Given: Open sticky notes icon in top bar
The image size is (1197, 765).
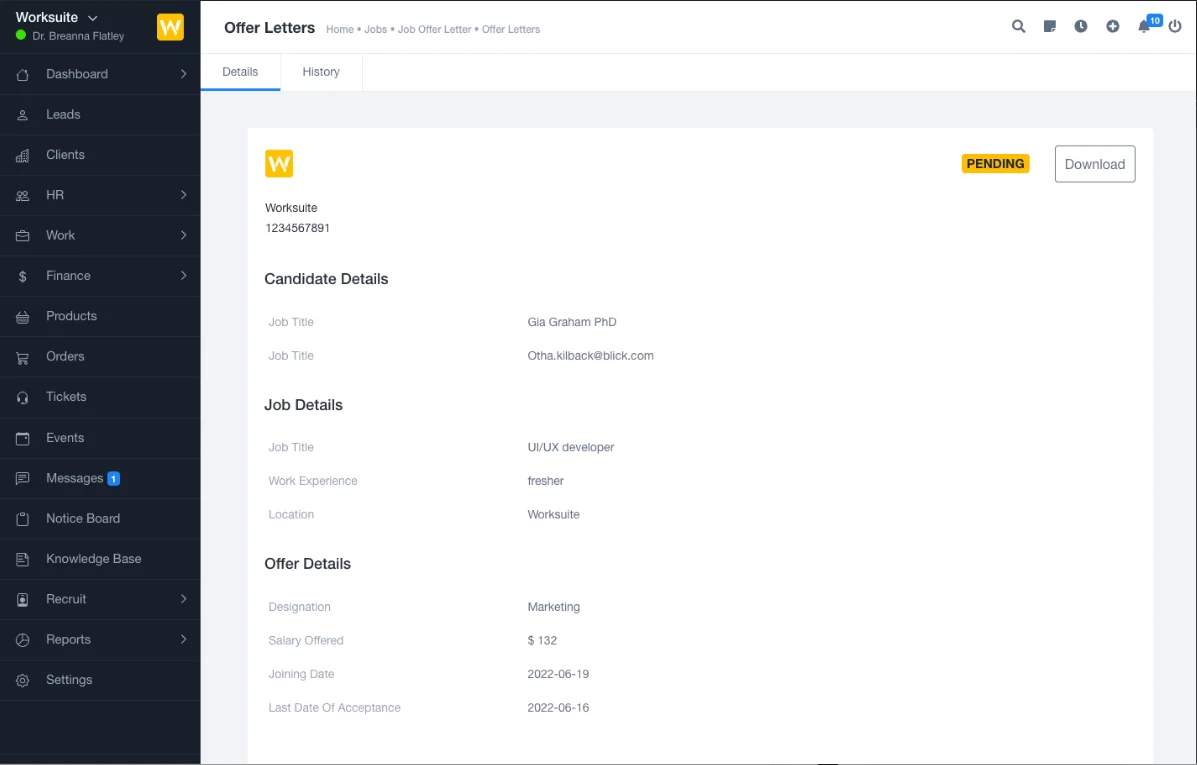Looking at the screenshot, I should [x=1049, y=27].
